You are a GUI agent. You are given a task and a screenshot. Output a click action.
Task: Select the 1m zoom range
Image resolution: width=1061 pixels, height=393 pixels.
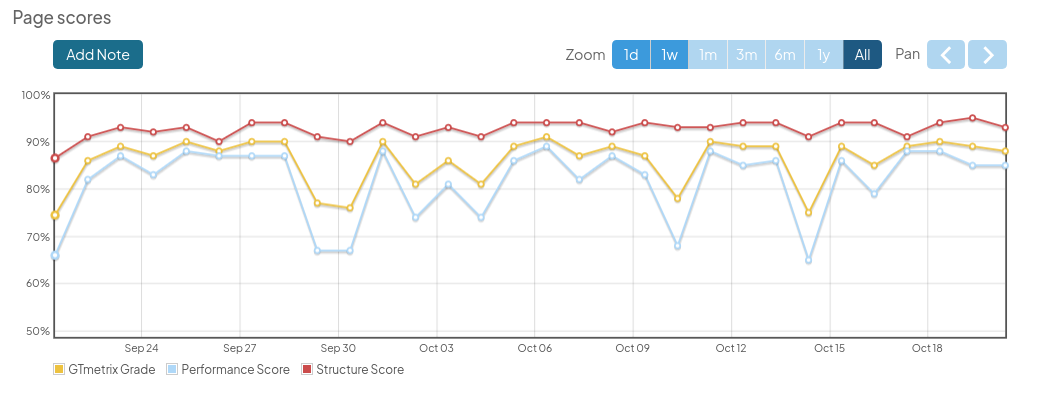click(x=708, y=55)
